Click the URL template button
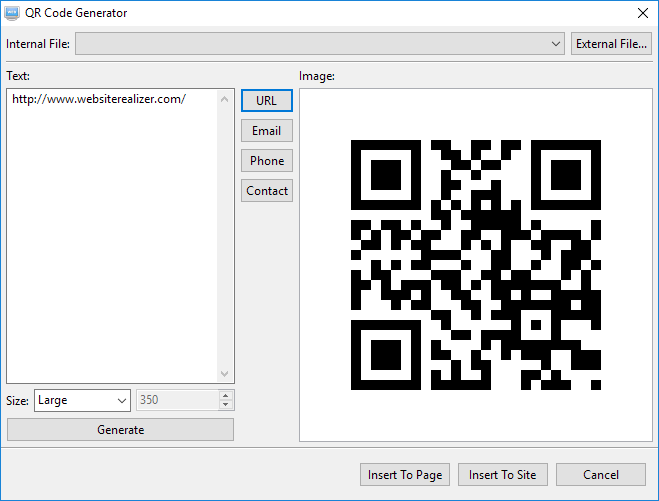This screenshot has height=501, width=659. pos(266,100)
